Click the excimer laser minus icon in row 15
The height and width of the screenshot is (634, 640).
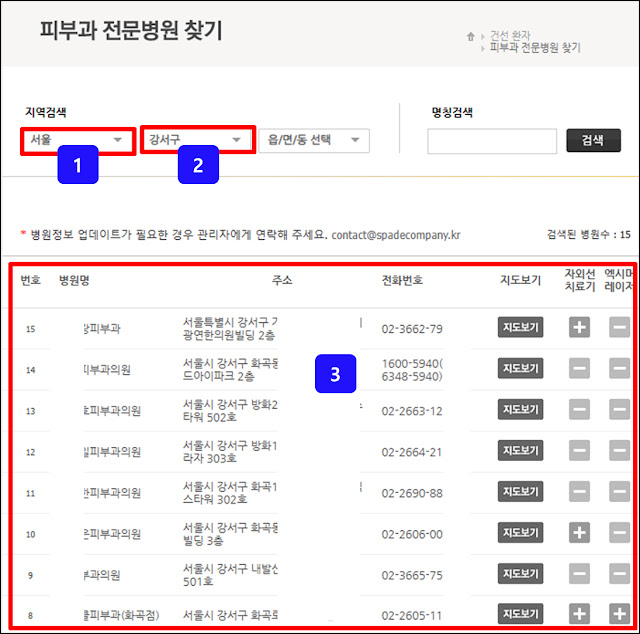coord(619,327)
